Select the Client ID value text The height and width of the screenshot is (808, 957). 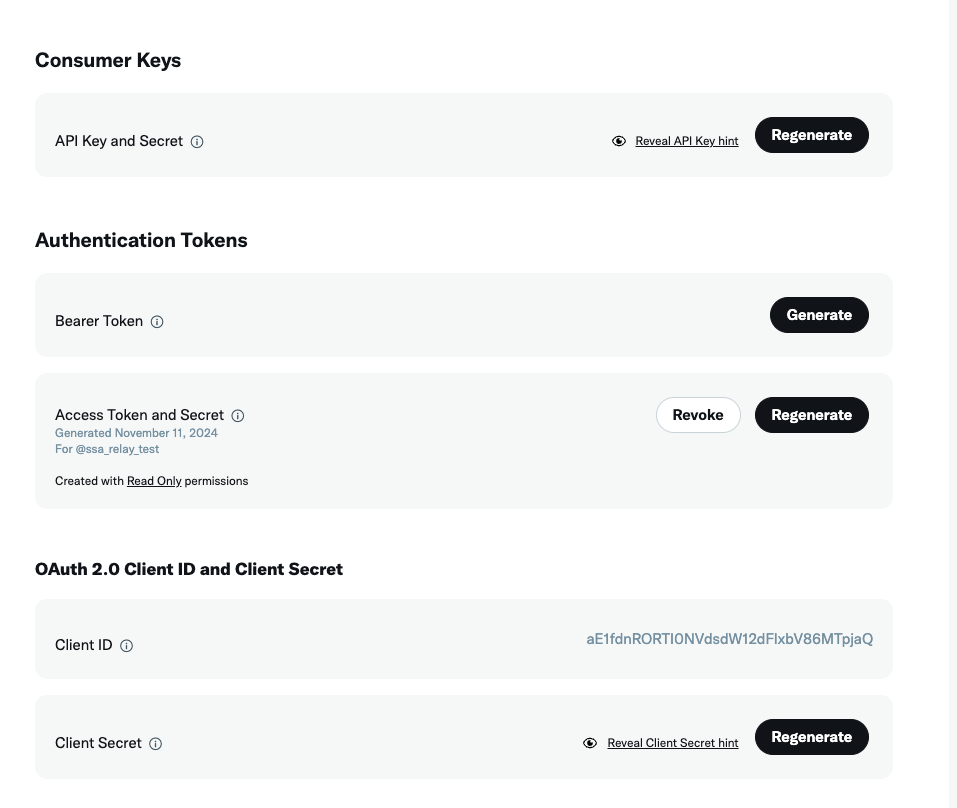coord(729,638)
